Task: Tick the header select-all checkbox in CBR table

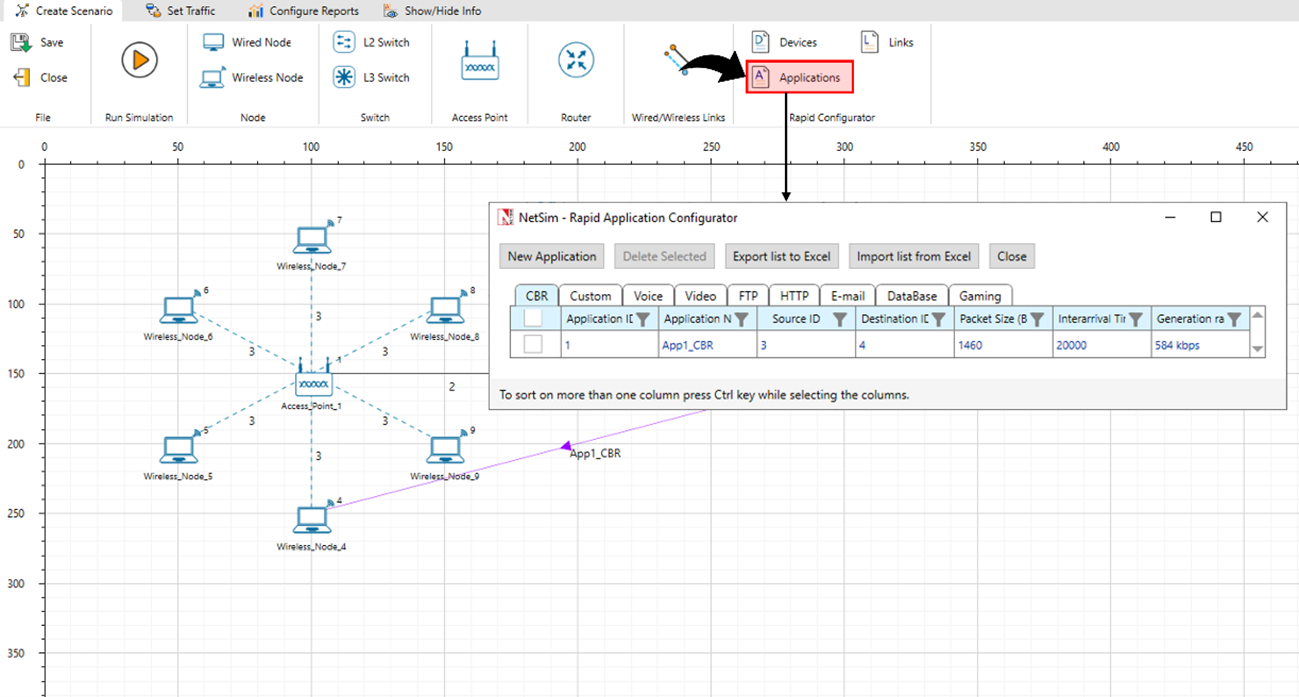Action: (534, 318)
